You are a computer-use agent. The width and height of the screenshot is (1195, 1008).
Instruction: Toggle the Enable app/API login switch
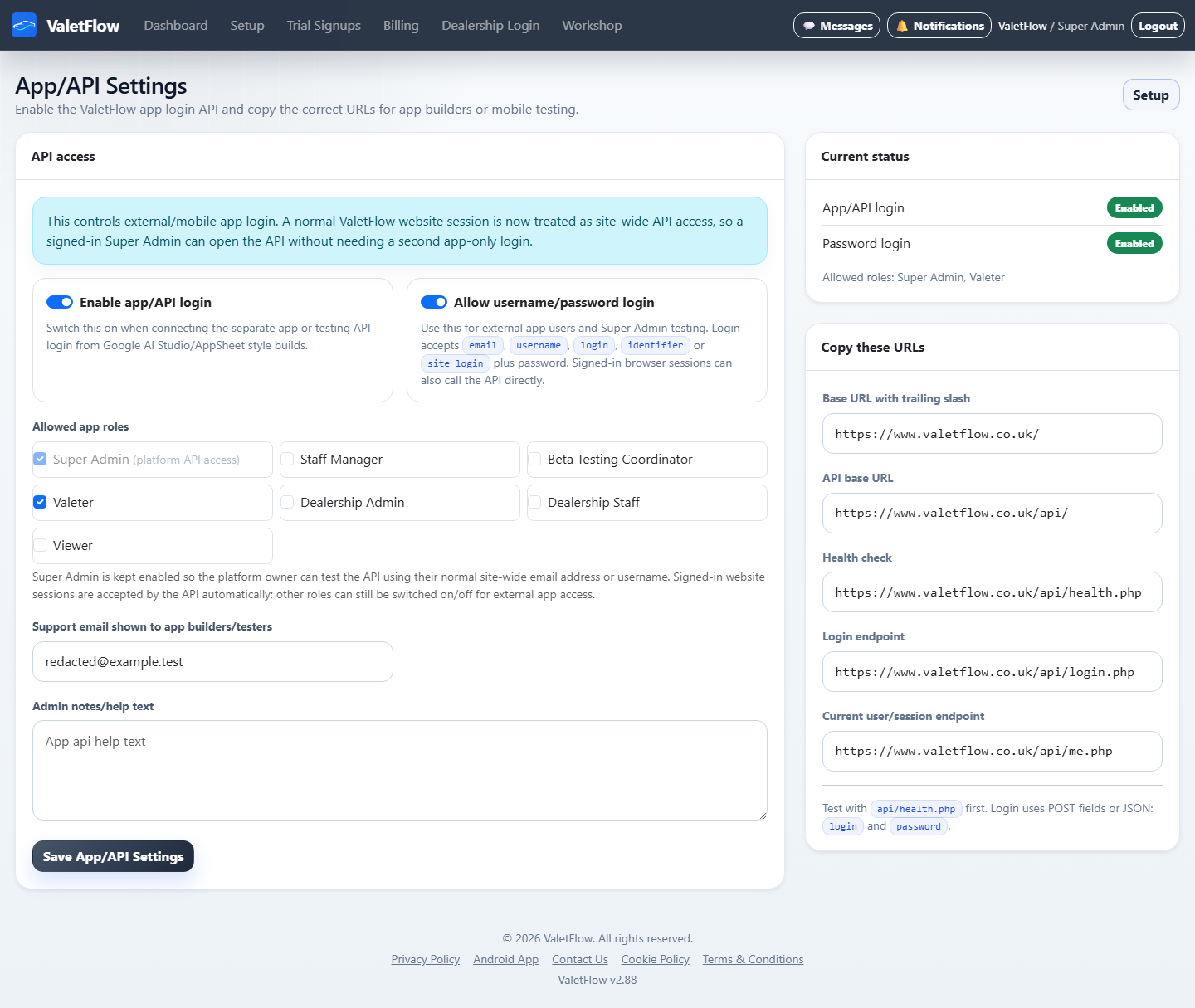(60, 302)
